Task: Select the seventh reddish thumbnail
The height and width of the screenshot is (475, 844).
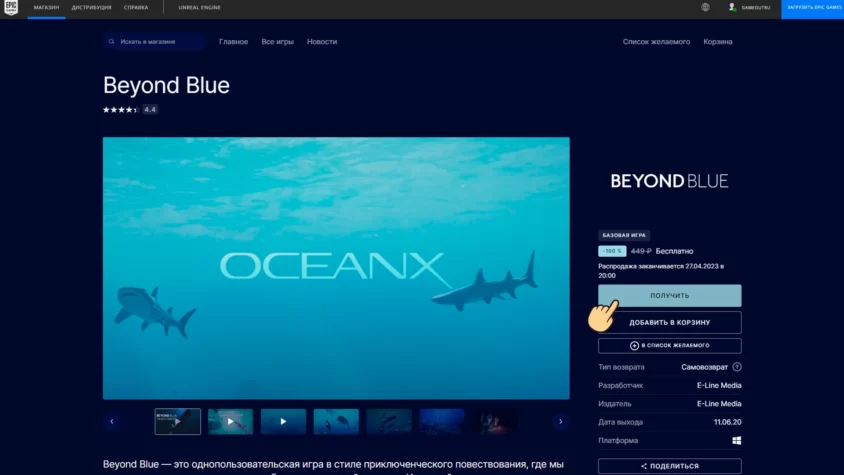Action: pyautogui.click(x=494, y=422)
